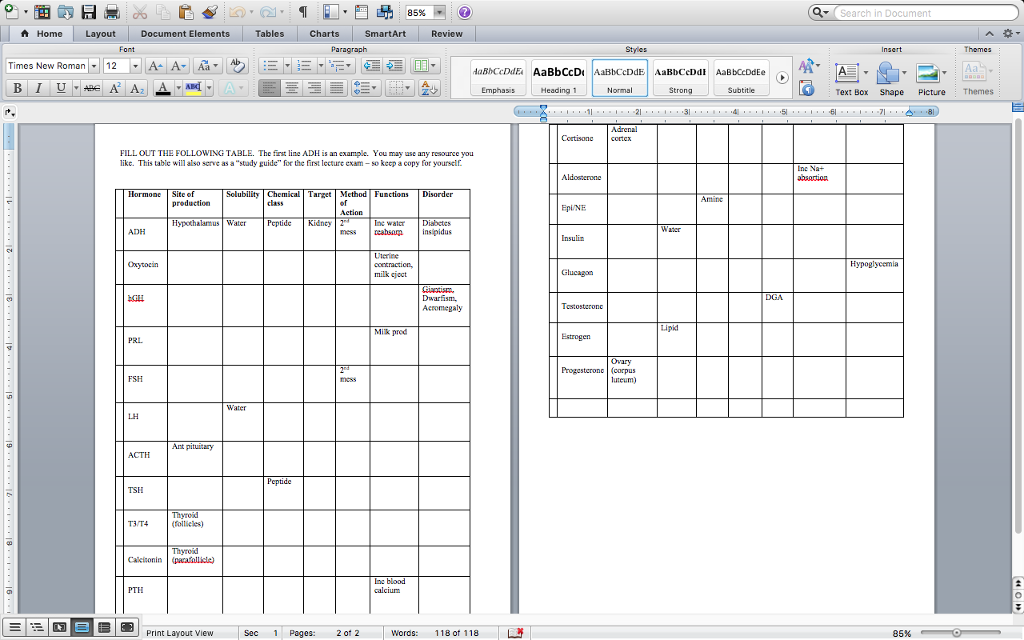This screenshot has height=640, width=1024.
Task: Insert a Text Box
Action: (851, 77)
